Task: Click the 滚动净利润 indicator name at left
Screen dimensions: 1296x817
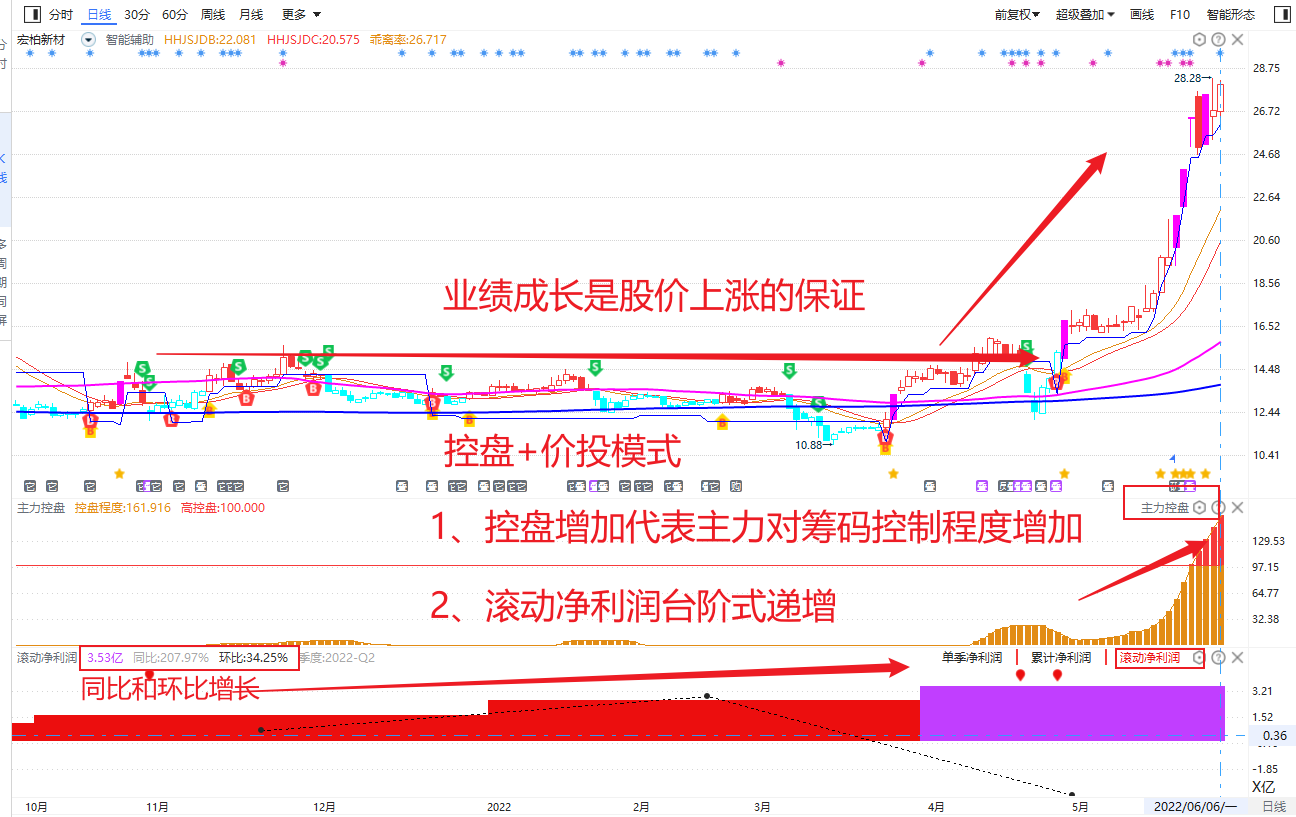Action: [x=47, y=658]
